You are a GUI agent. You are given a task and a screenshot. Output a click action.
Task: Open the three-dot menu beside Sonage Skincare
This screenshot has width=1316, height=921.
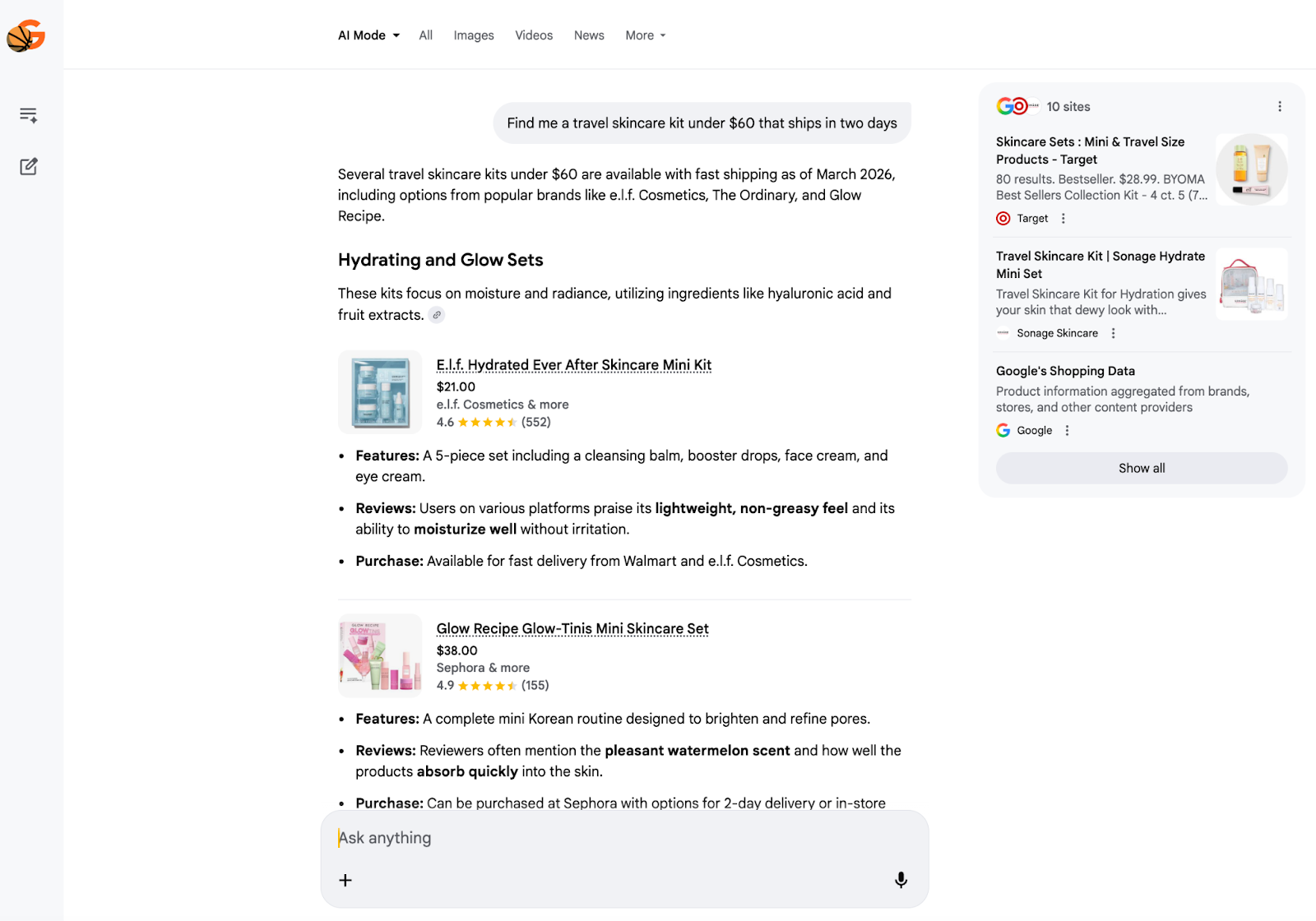click(1113, 333)
